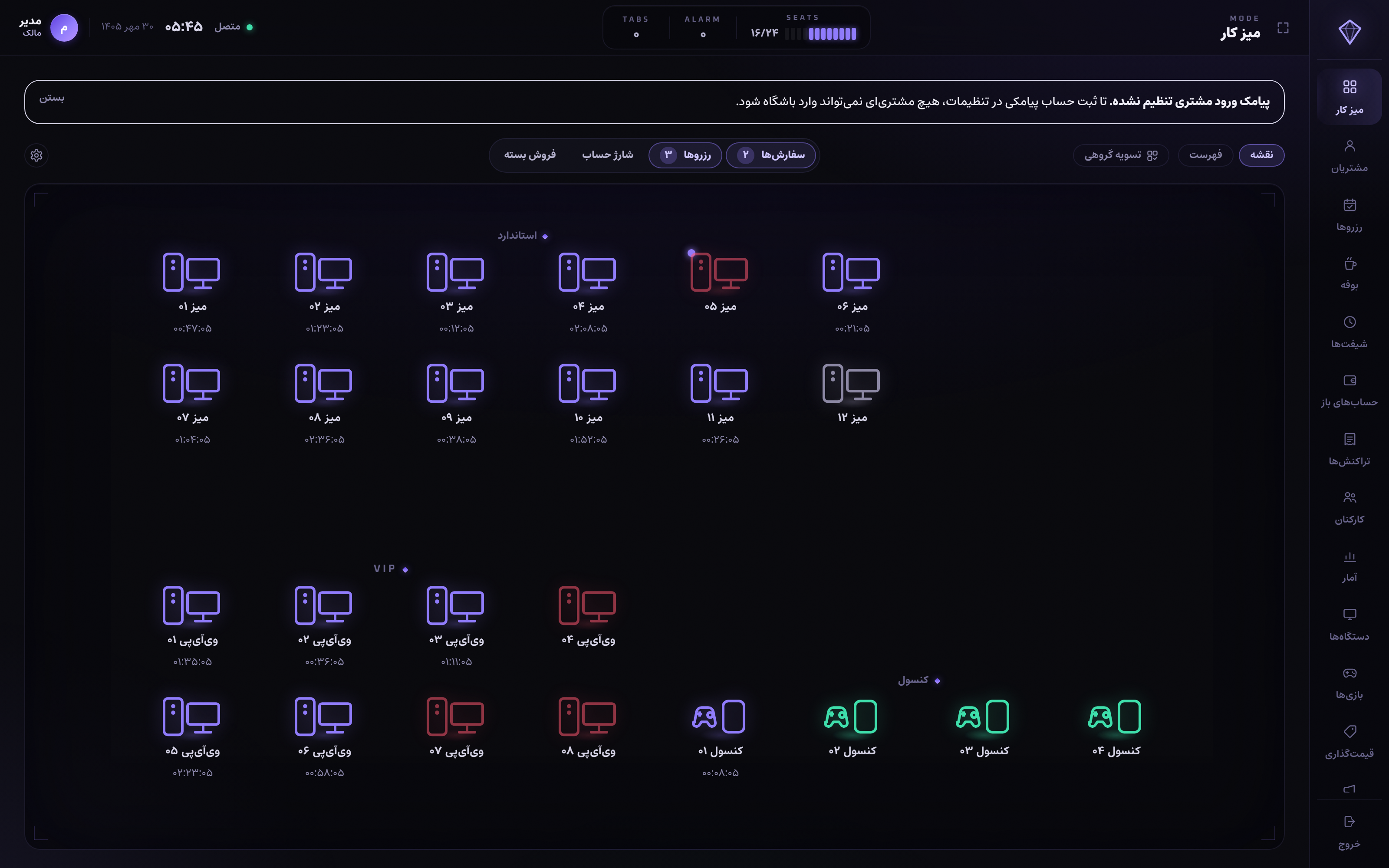
Task: Click the مدیر user avatar
Action: (64, 27)
